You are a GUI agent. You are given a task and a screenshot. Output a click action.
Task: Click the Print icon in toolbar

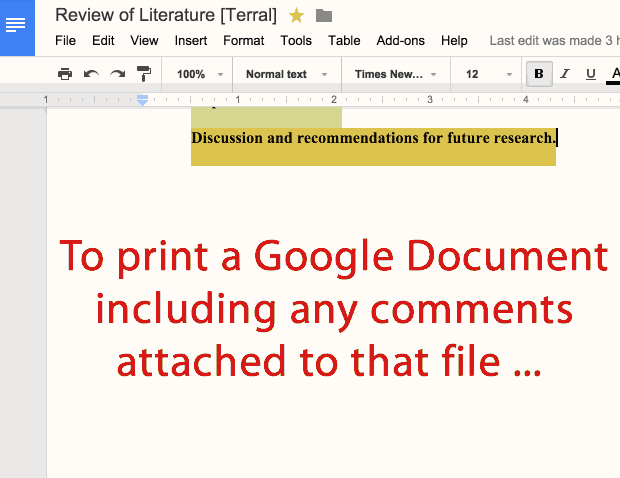[65, 74]
